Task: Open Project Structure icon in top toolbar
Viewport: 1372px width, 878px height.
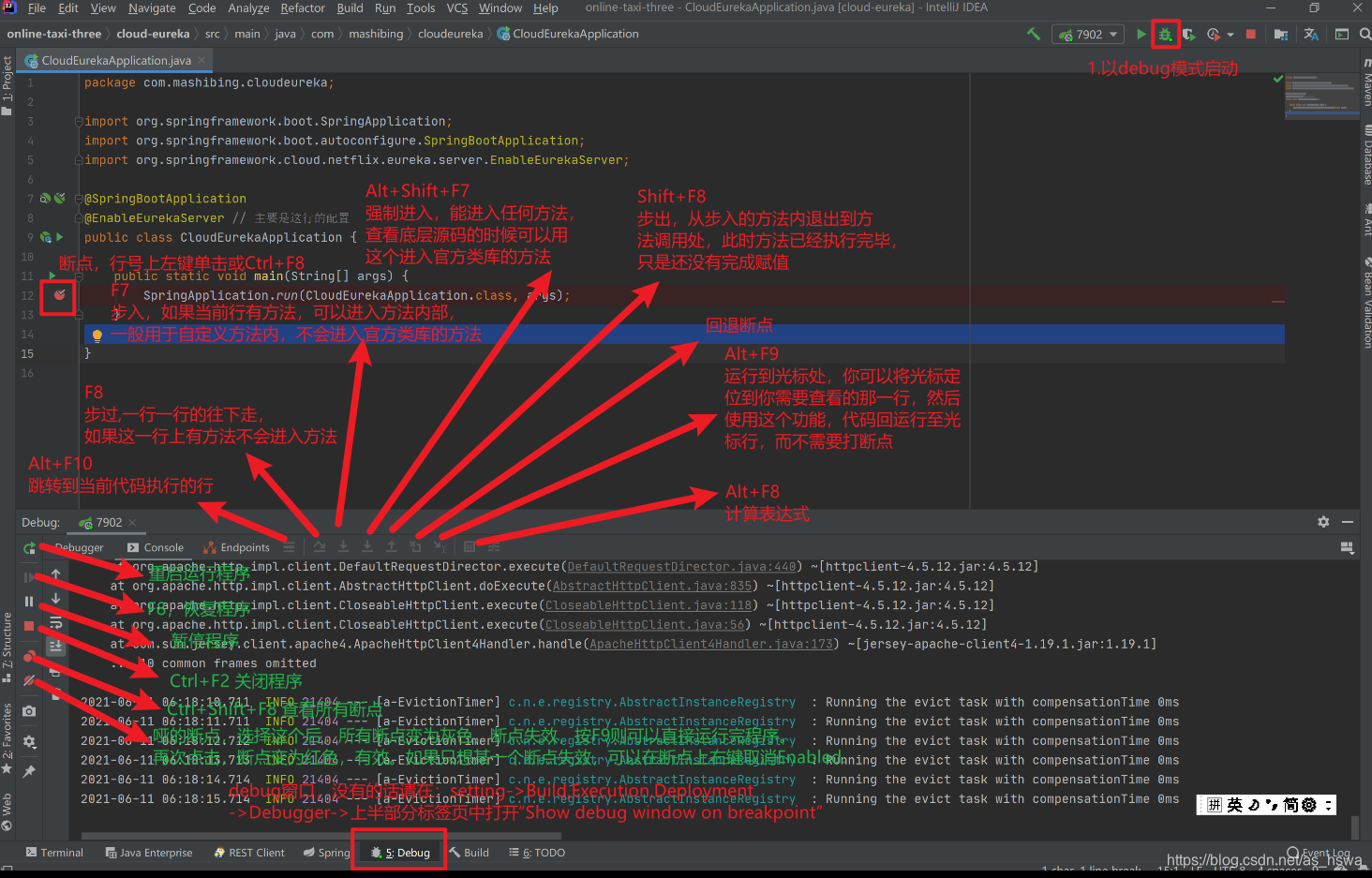Action: tap(1281, 34)
